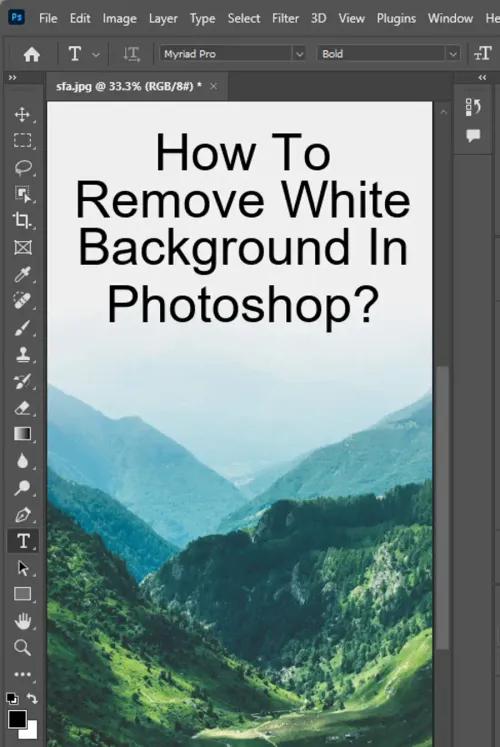Open the Plugins menu
Image resolution: width=500 pixels, height=747 pixels.
click(x=396, y=19)
